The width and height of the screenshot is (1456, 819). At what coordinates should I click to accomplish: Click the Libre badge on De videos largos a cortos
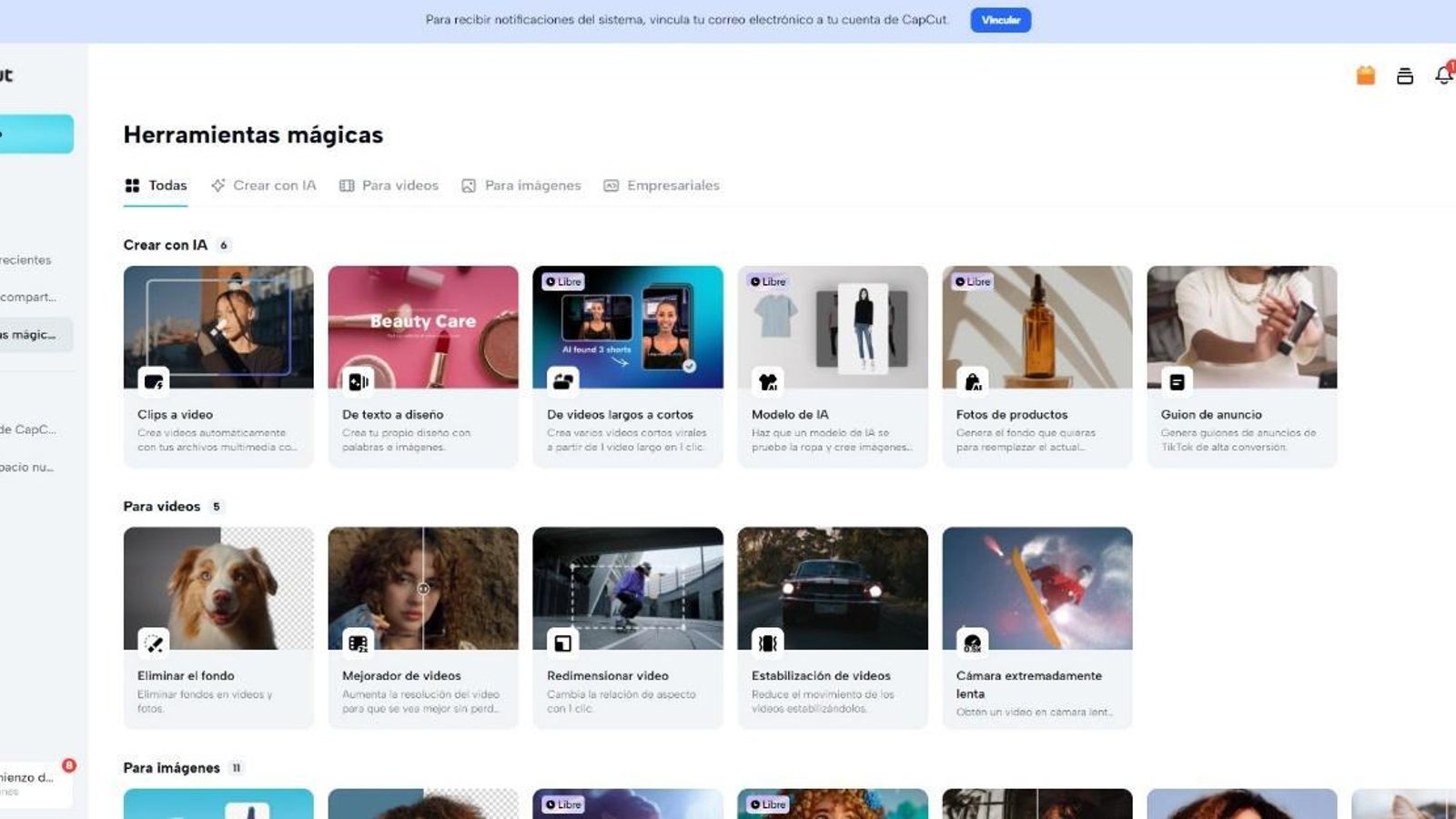(564, 282)
